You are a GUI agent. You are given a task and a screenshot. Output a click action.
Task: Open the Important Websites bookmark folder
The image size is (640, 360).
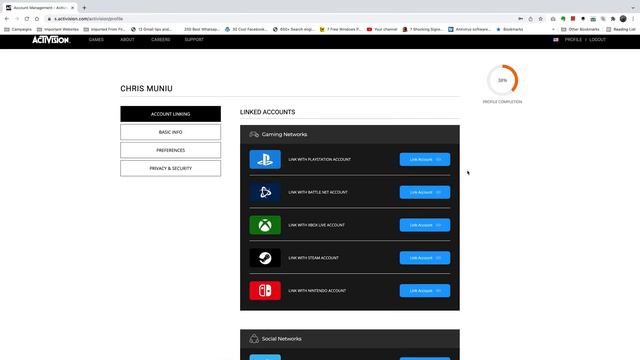[58, 29]
